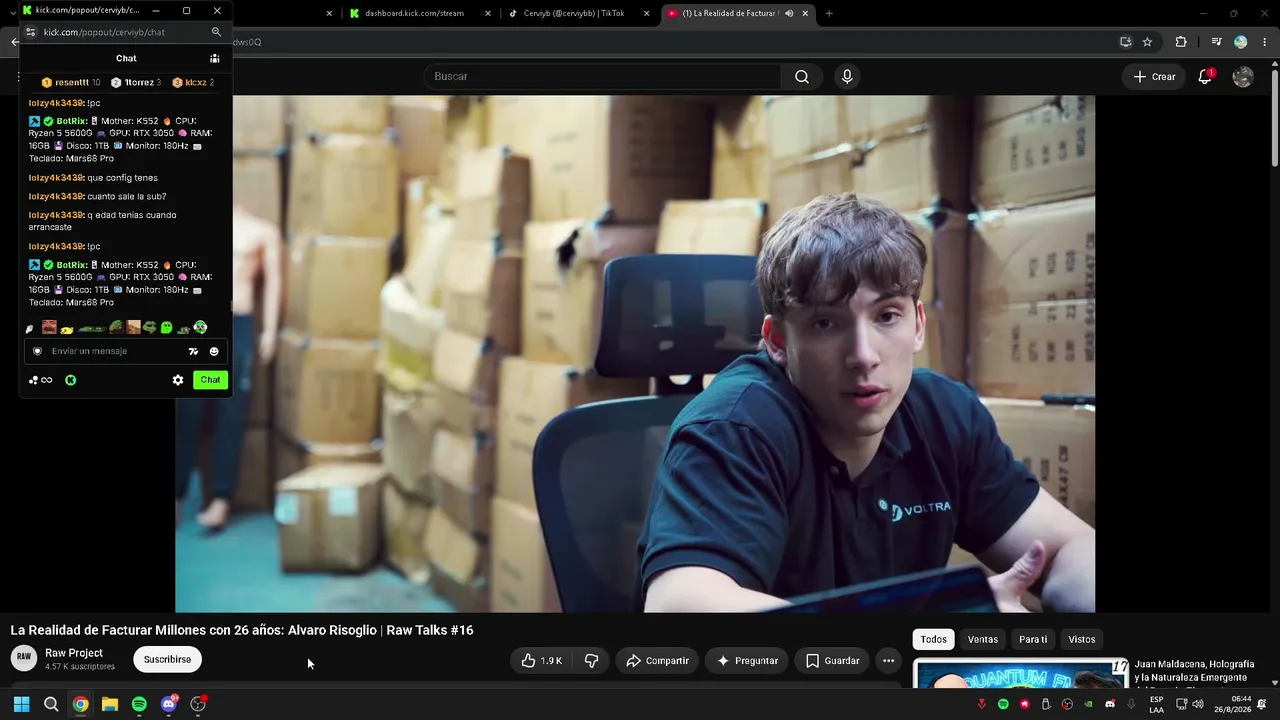Open the Crear menu on YouTube

click(x=1154, y=77)
